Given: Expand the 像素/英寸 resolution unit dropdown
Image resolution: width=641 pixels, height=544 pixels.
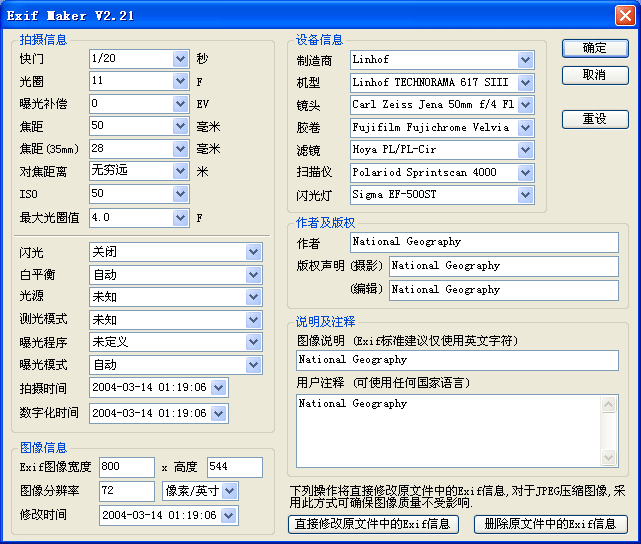Looking at the screenshot, I should click(x=230, y=491).
